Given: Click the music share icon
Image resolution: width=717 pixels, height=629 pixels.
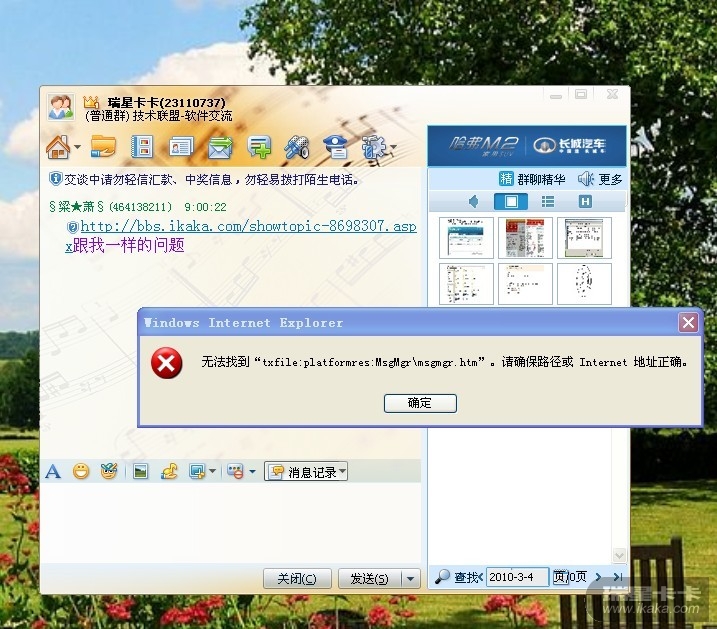Looking at the screenshot, I should pyautogui.click(x=169, y=471).
